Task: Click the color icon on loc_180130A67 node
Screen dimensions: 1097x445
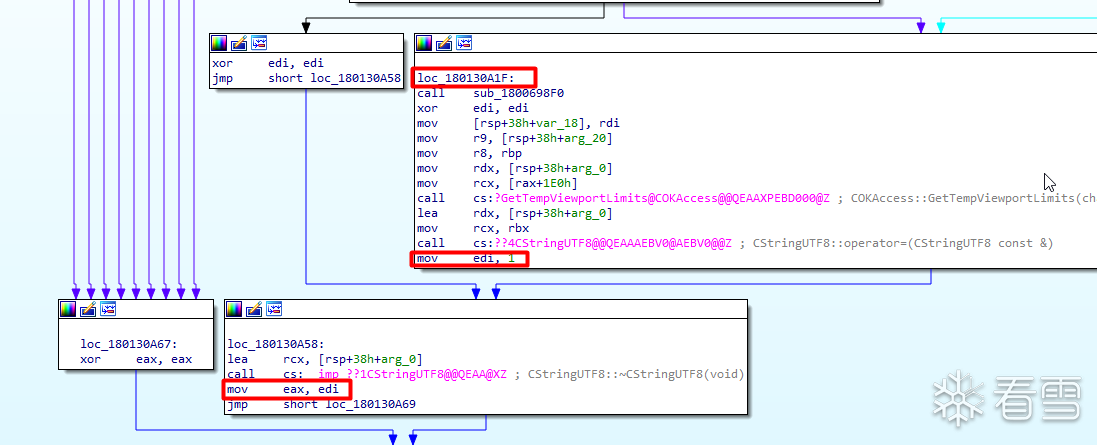Action: (x=68, y=309)
